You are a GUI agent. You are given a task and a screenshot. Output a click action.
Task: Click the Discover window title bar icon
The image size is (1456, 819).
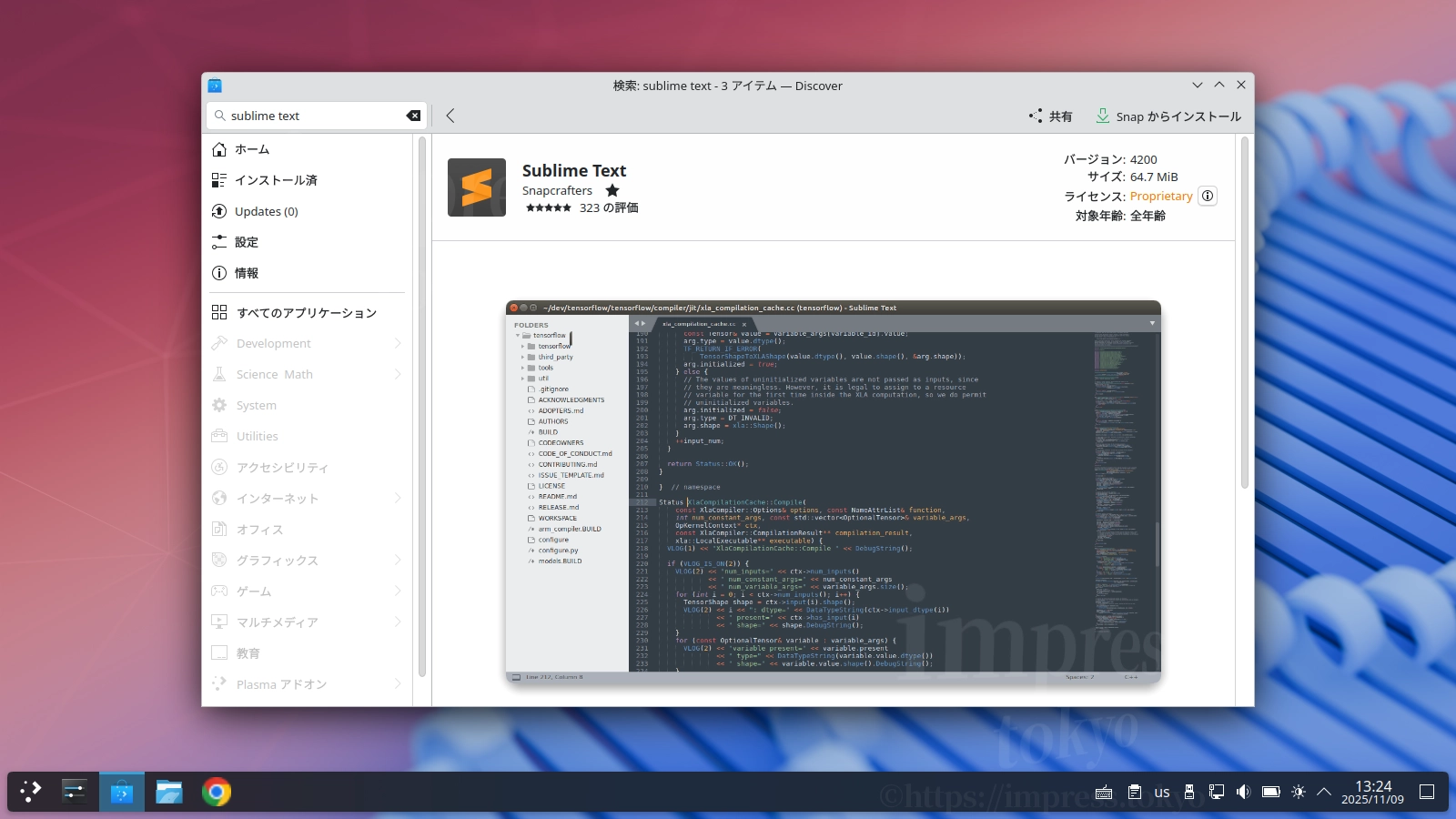tap(215, 86)
